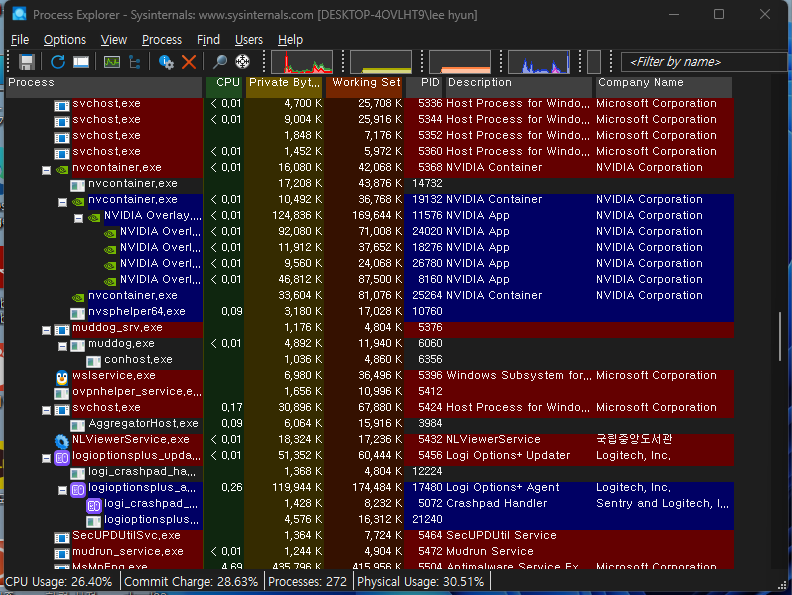
Task: Click the Find handle or DLL magnifier icon
Action: coord(220,62)
